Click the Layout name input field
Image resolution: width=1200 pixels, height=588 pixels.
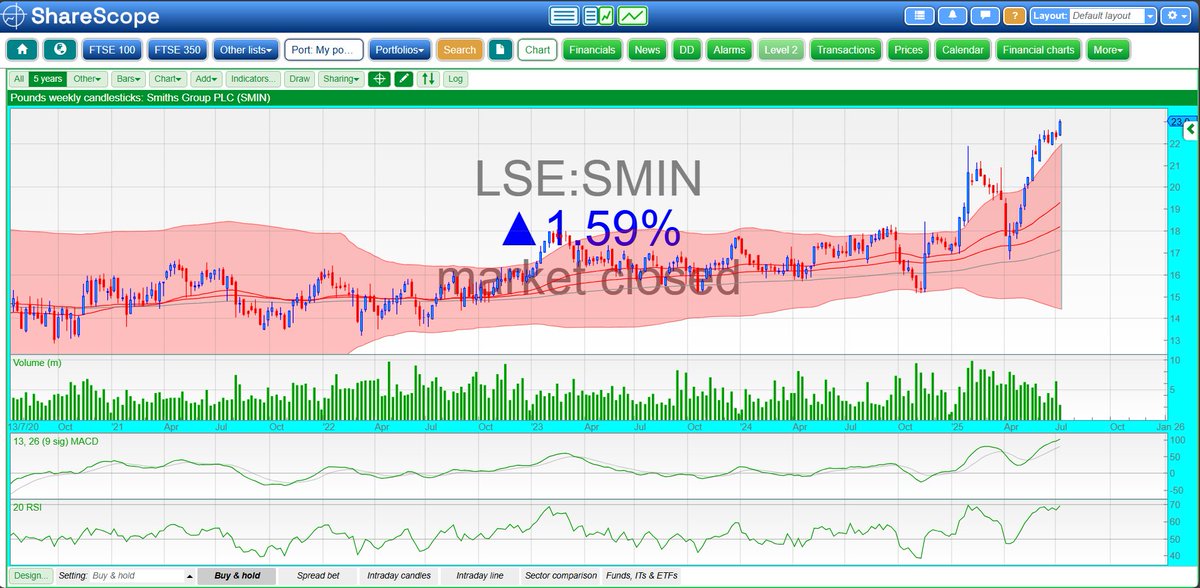[1106, 16]
